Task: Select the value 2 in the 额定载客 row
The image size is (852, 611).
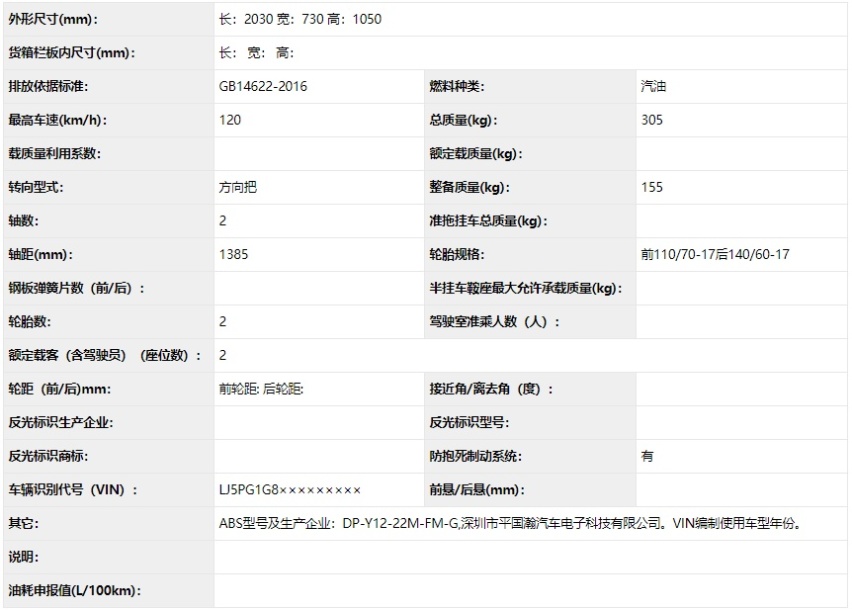Action: pos(223,356)
